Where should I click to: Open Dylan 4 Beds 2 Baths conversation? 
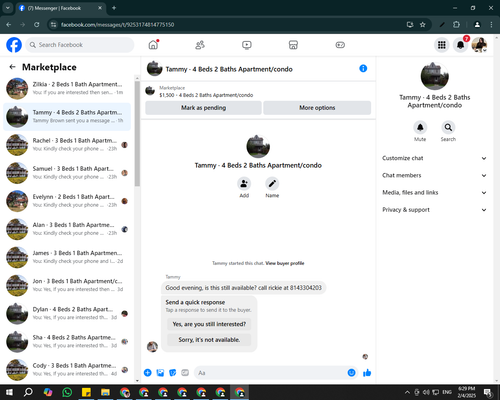pyautogui.click(x=67, y=313)
